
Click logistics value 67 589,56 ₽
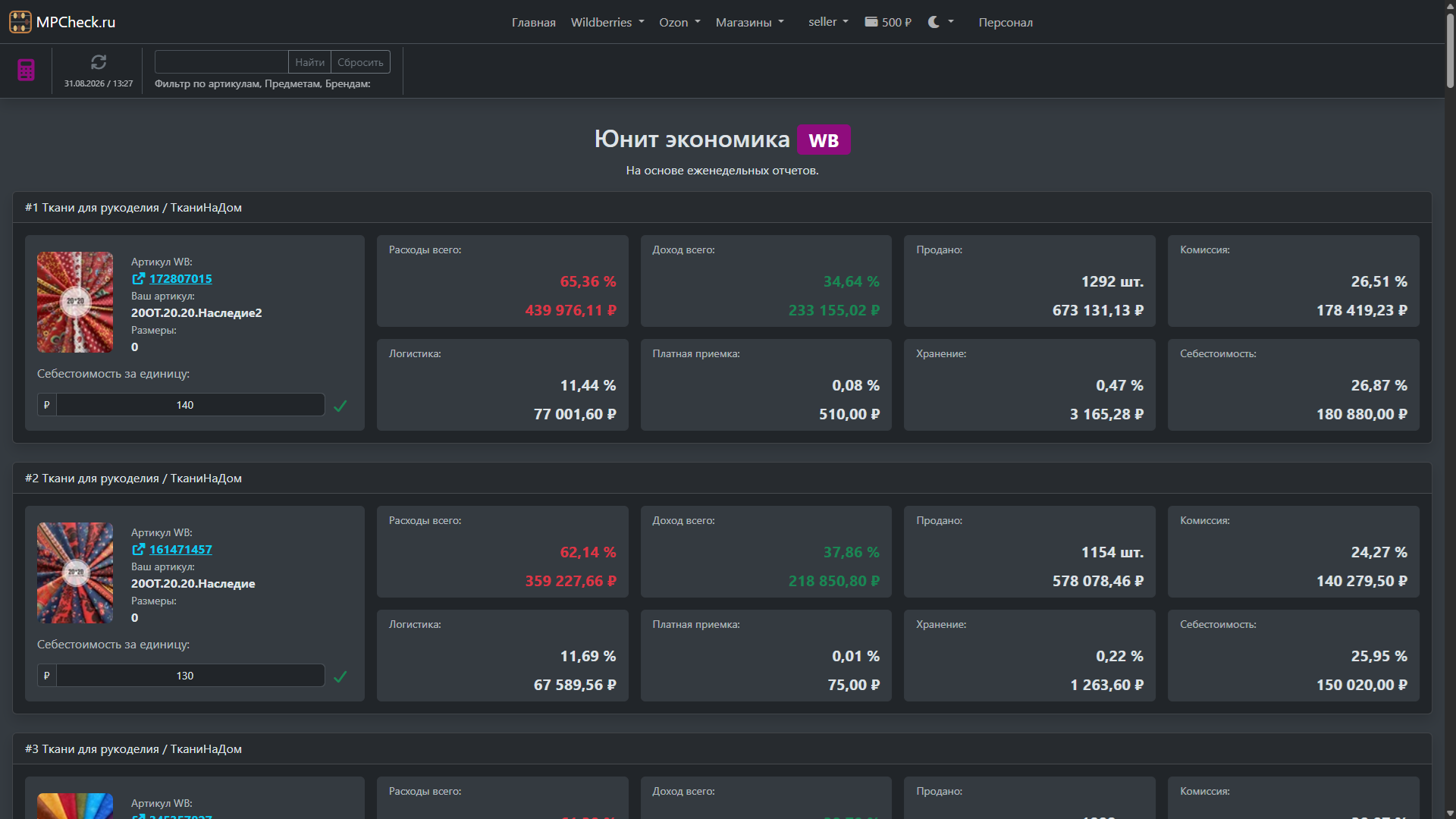(x=575, y=685)
